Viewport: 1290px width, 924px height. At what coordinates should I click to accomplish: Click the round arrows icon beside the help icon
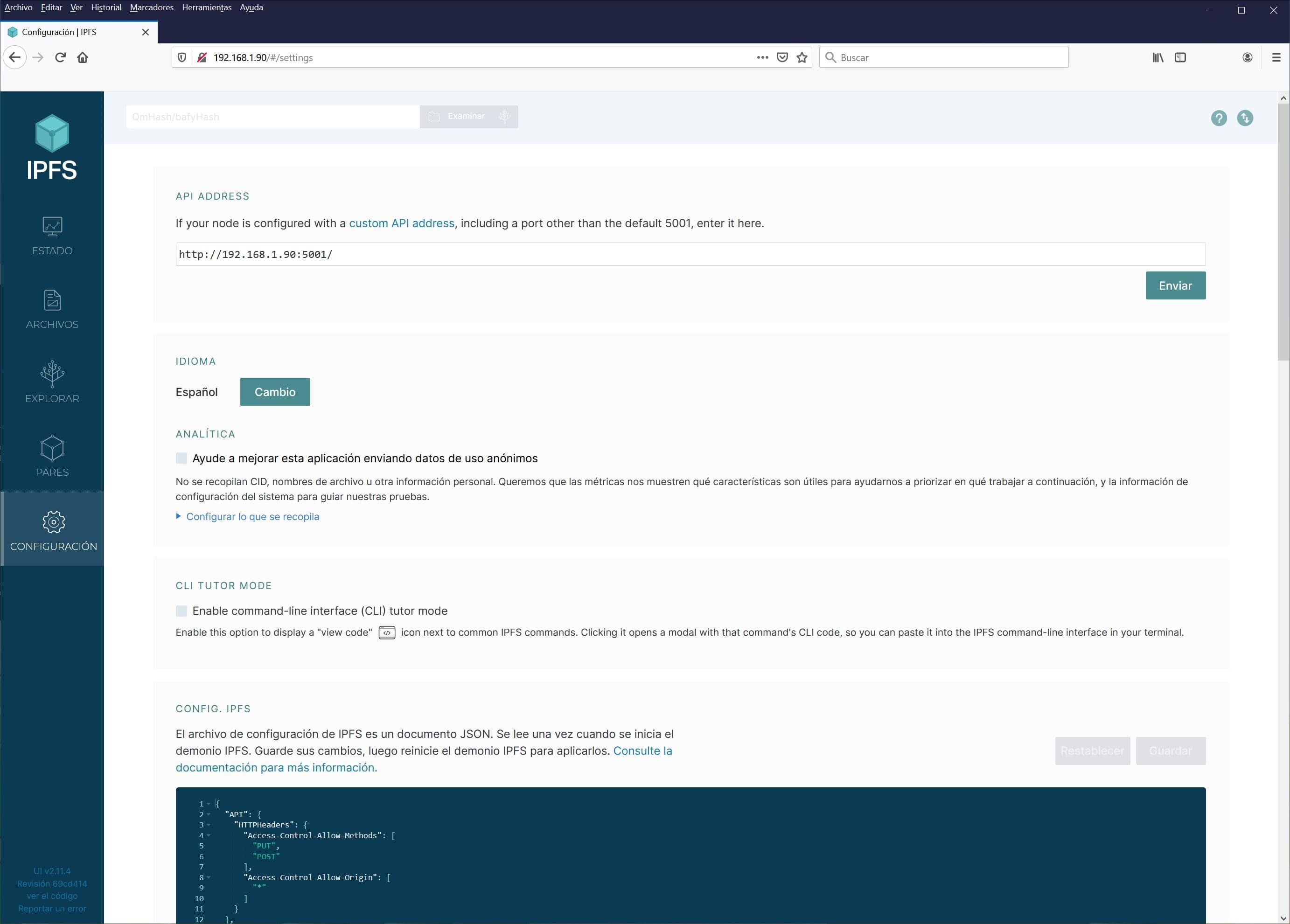[x=1244, y=118]
